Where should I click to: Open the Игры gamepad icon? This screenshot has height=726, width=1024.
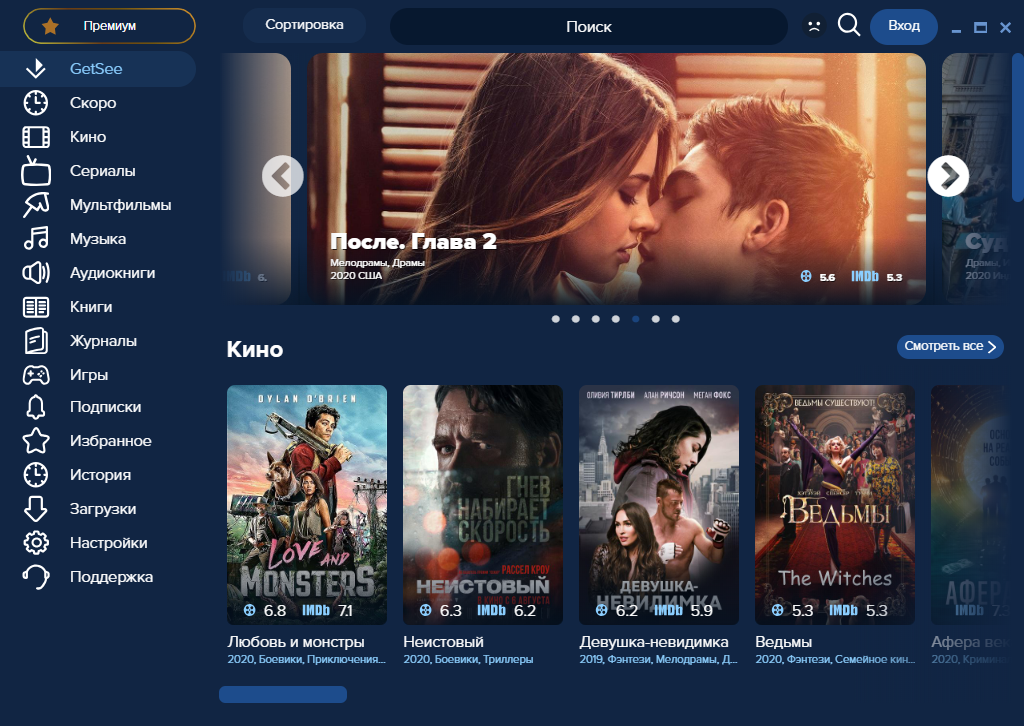[36, 375]
